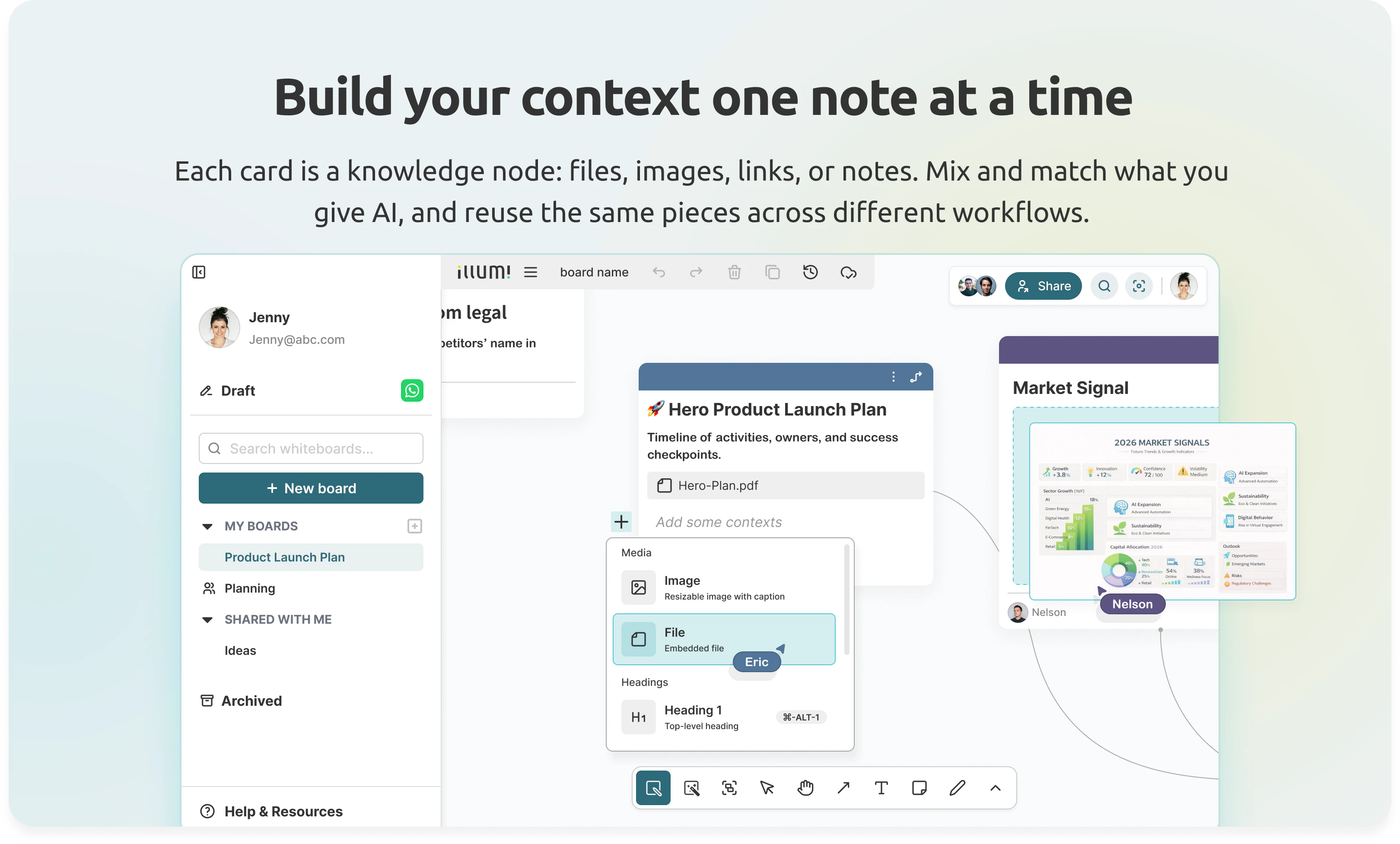Expand the bottom toolbar chevron up

(x=996, y=788)
